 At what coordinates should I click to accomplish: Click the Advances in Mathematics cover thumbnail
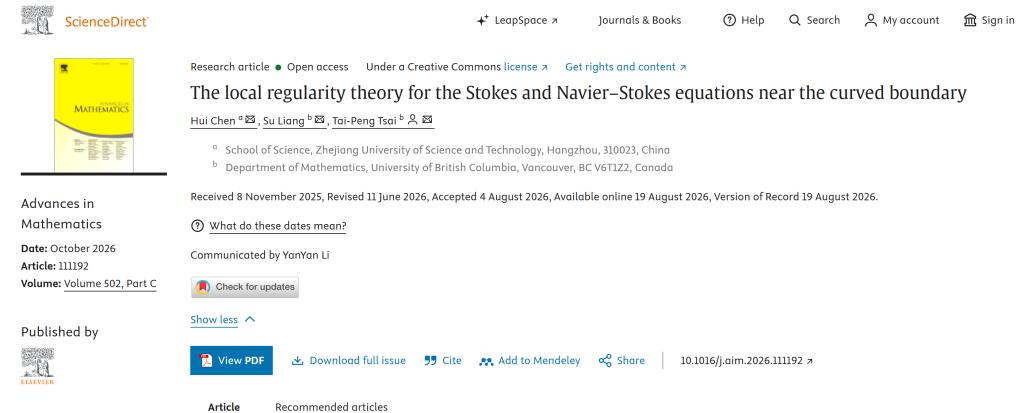point(94,115)
